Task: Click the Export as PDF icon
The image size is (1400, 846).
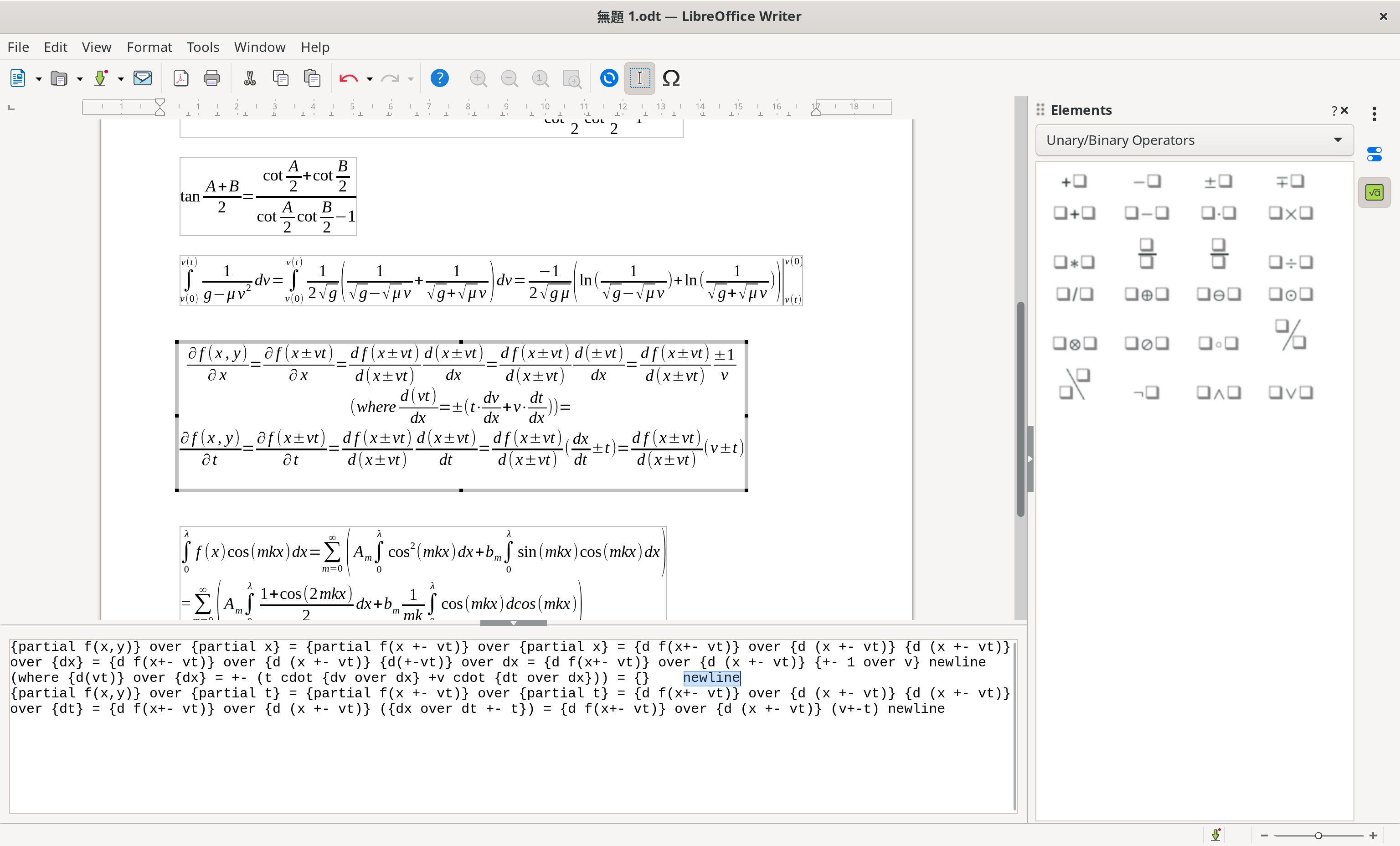Action: tap(180, 78)
